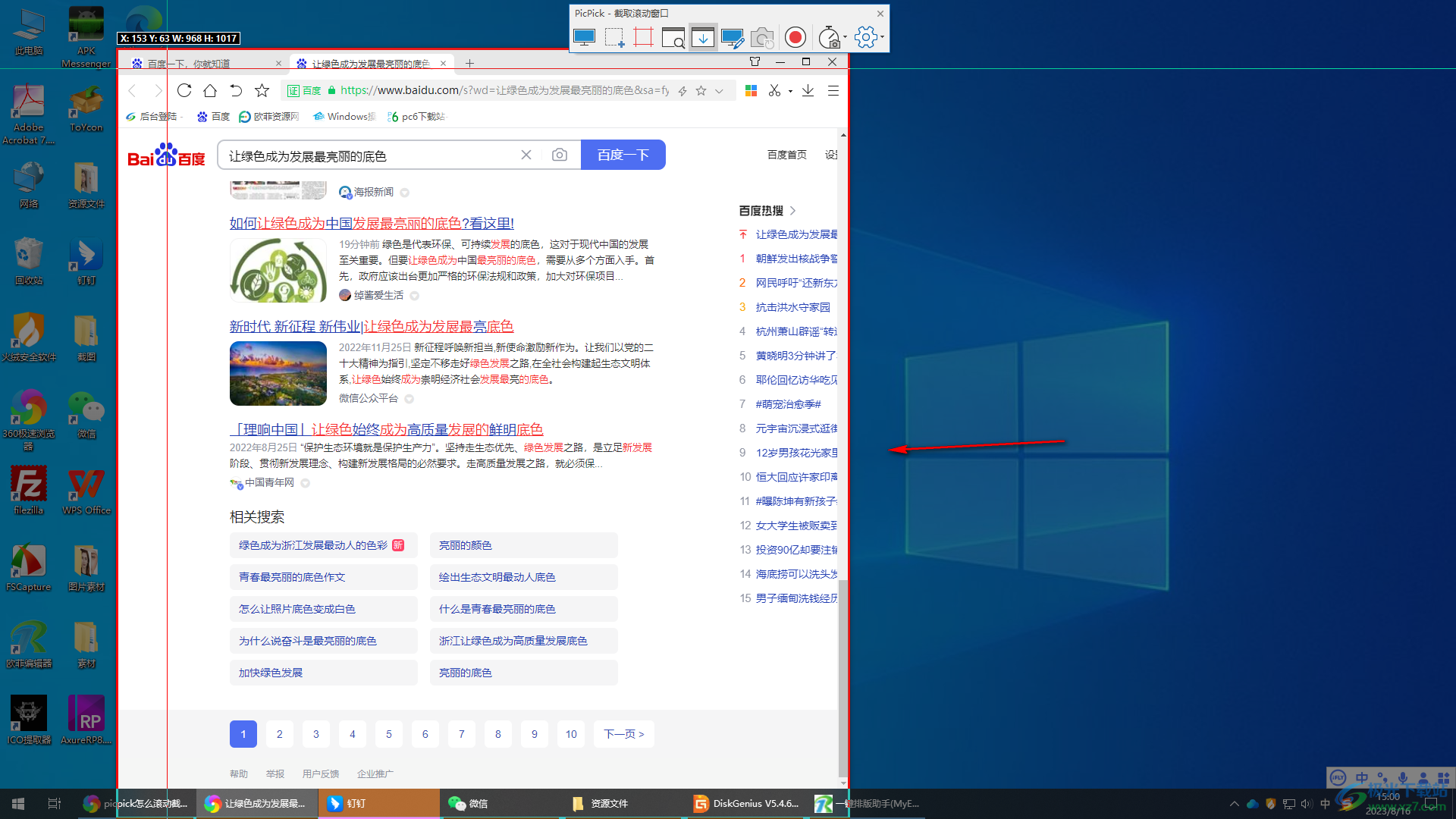Click PicPick repeat last capture icon
Image resolution: width=1456 pixels, height=819 pixels.
(762, 37)
